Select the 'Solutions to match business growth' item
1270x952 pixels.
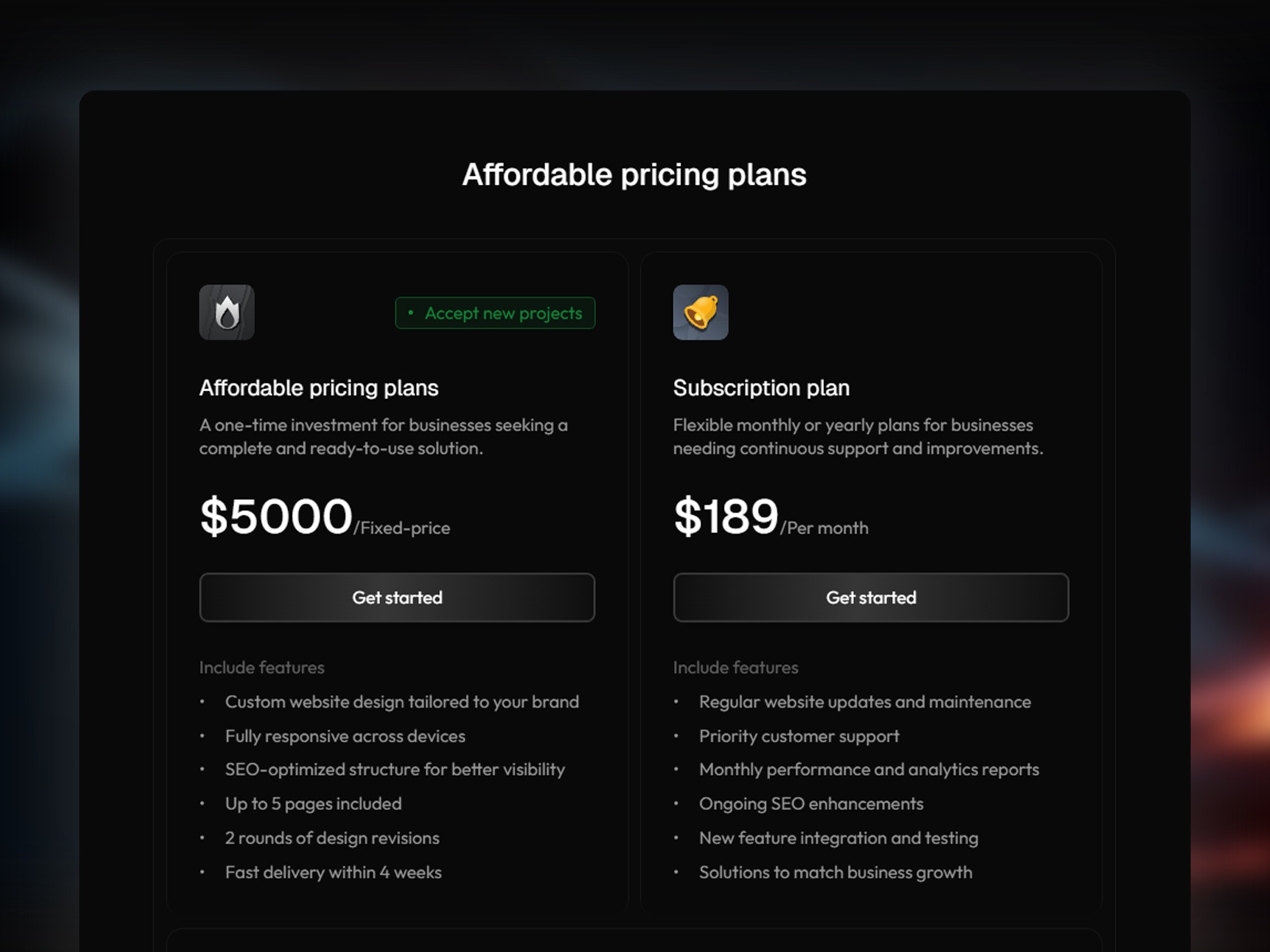[835, 872]
